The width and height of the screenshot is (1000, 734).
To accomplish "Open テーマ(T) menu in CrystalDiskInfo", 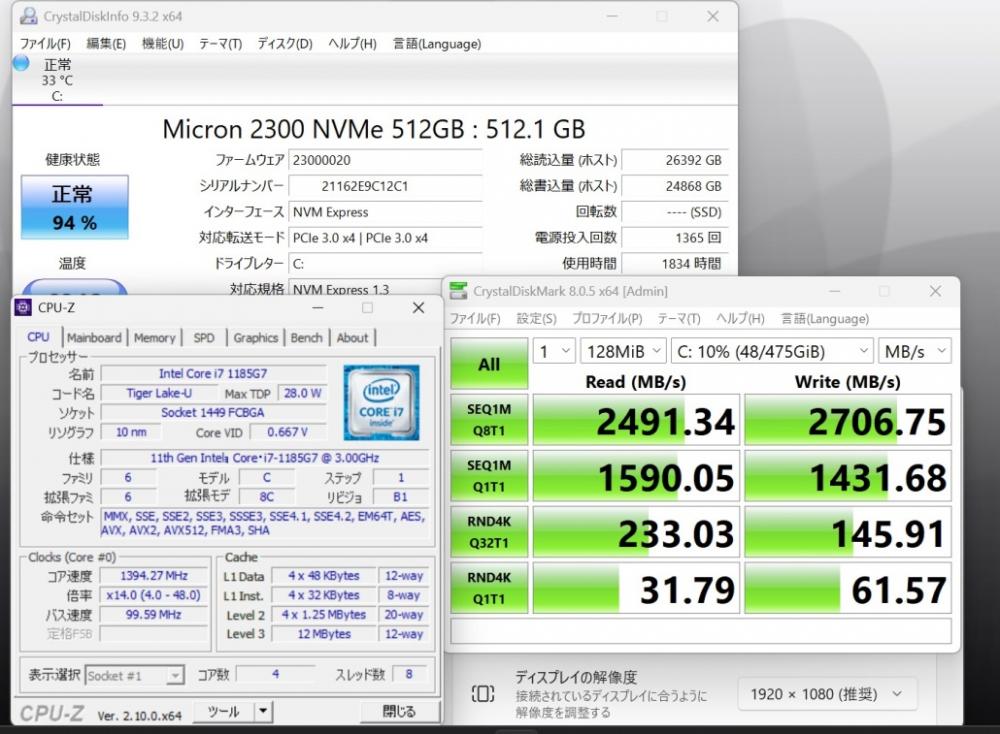I will tap(221, 44).
